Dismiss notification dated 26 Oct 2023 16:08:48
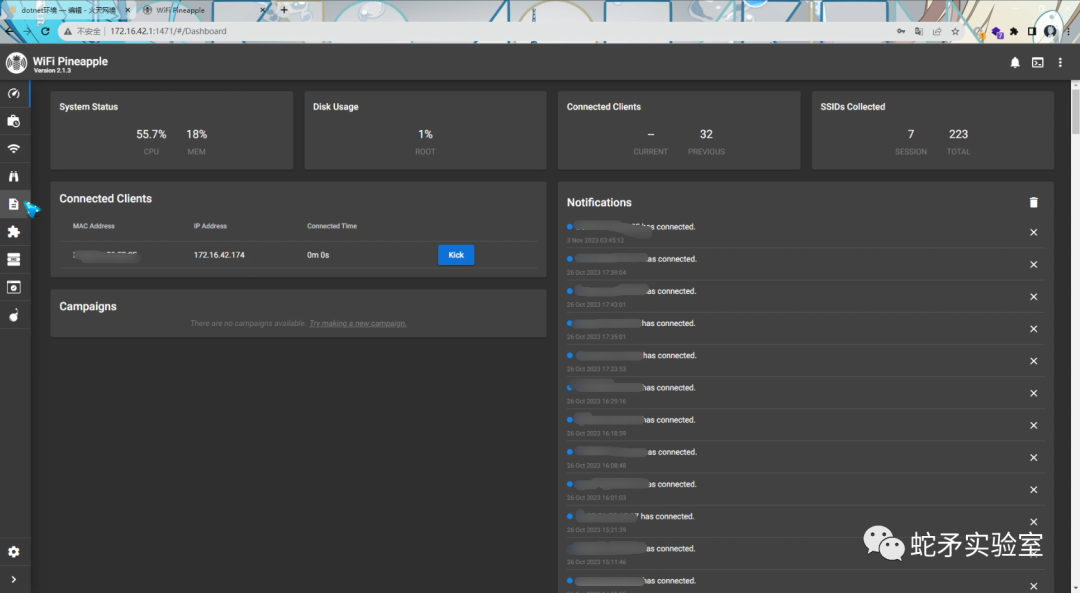The height and width of the screenshot is (593, 1080). [1033, 457]
